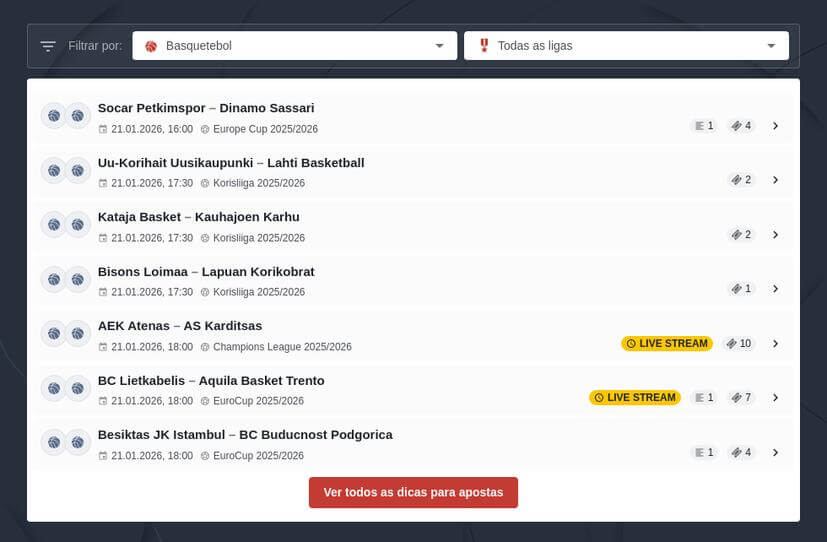Click Ver todos as dicas para apostas button

tap(413, 493)
